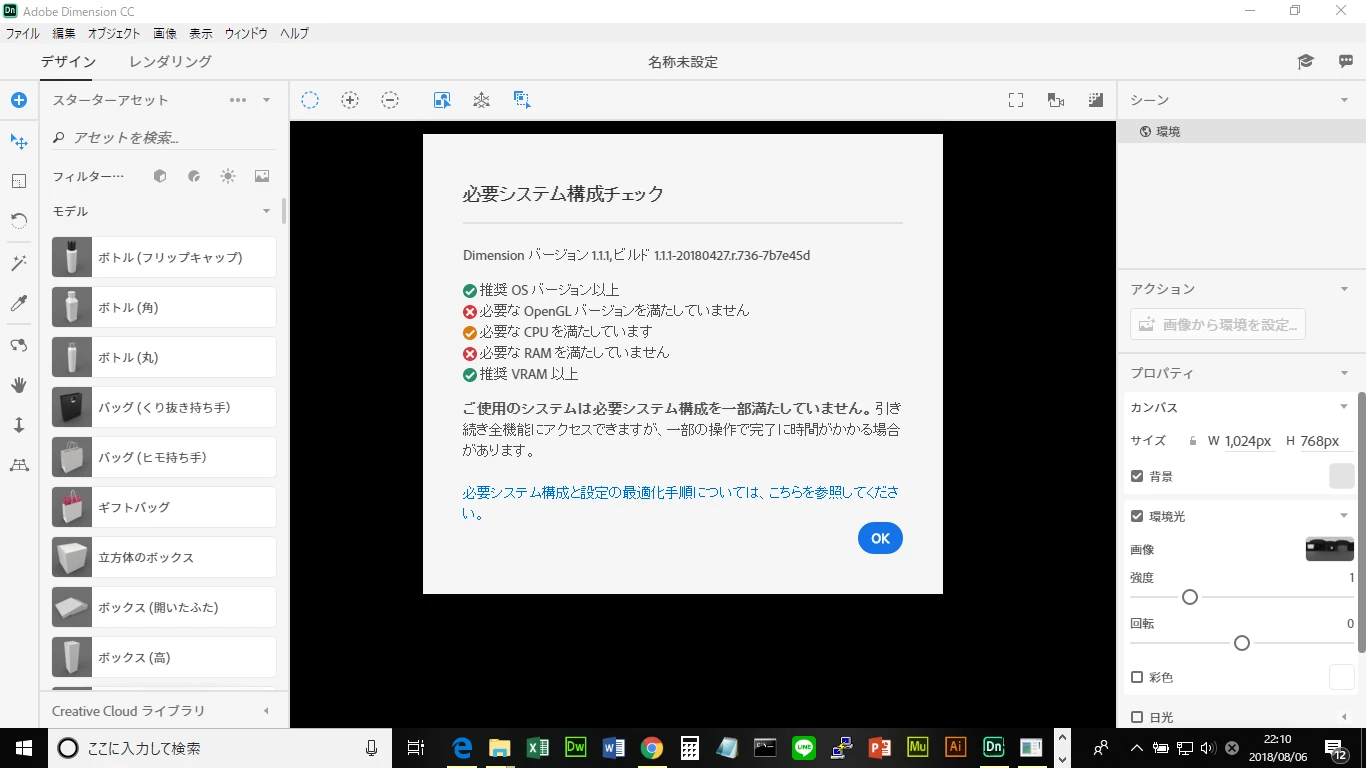Select the ボトル (フリップキャップ) model
Viewport: 1366px width, 768px height.
164,257
